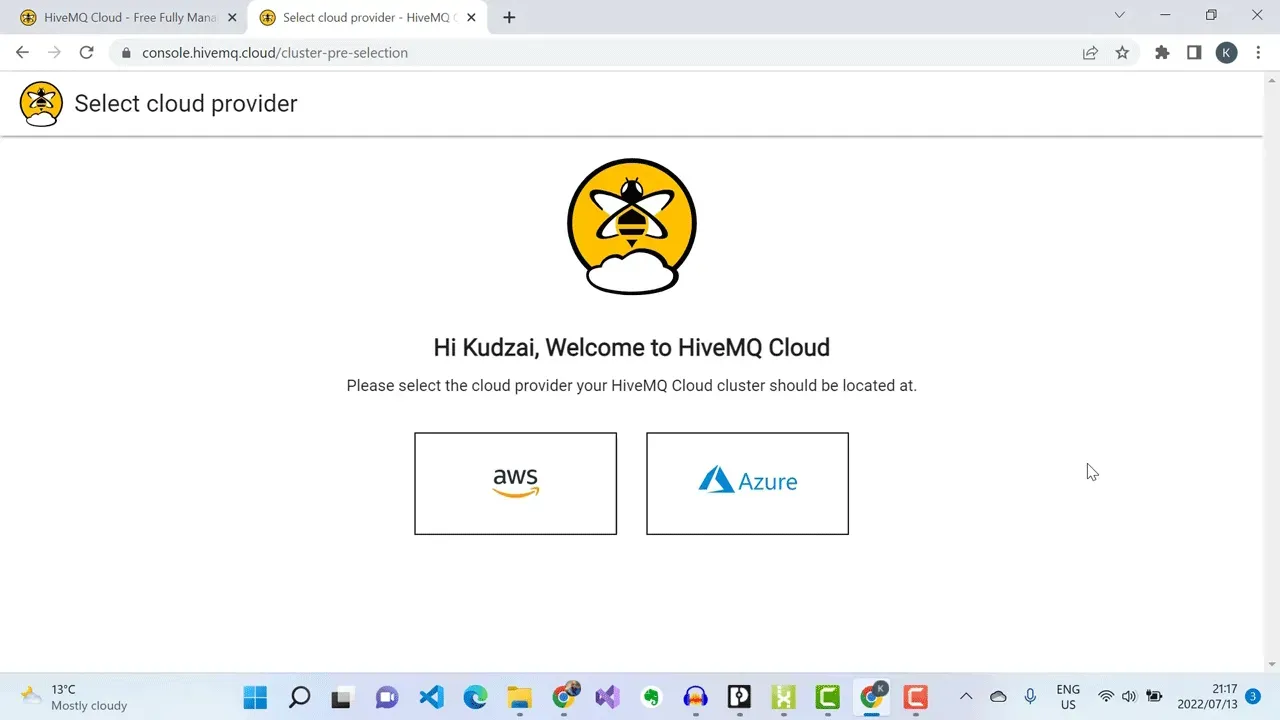The image size is (1280, 720).
Task: Share this page via address bar icon
Action: point(1090,53)
